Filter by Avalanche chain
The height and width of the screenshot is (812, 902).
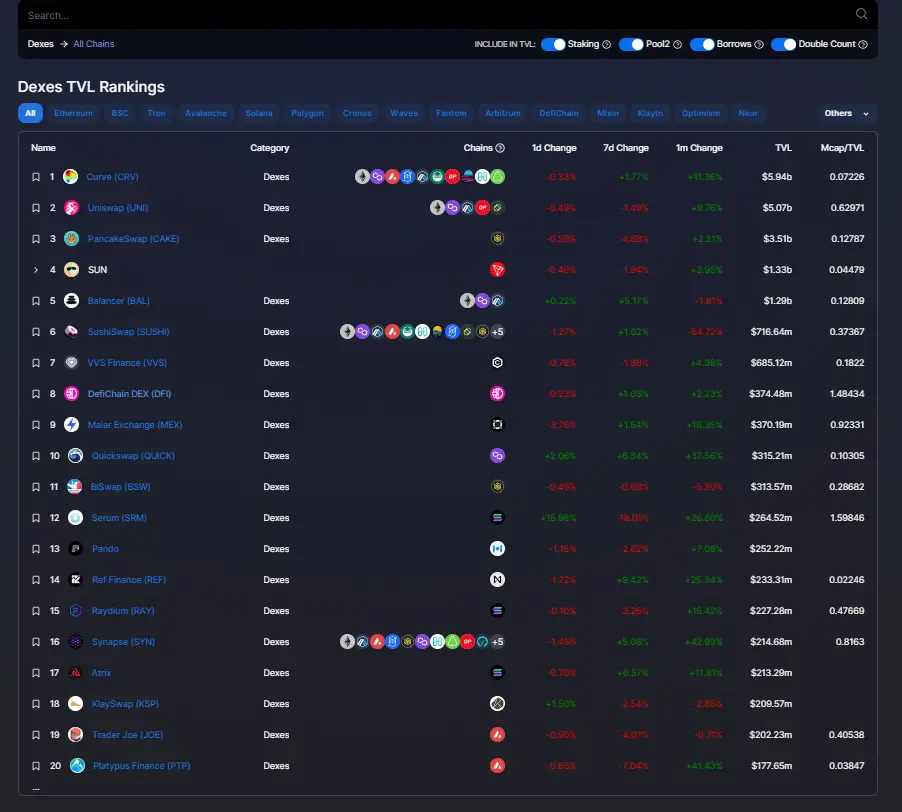coord(205,113)
